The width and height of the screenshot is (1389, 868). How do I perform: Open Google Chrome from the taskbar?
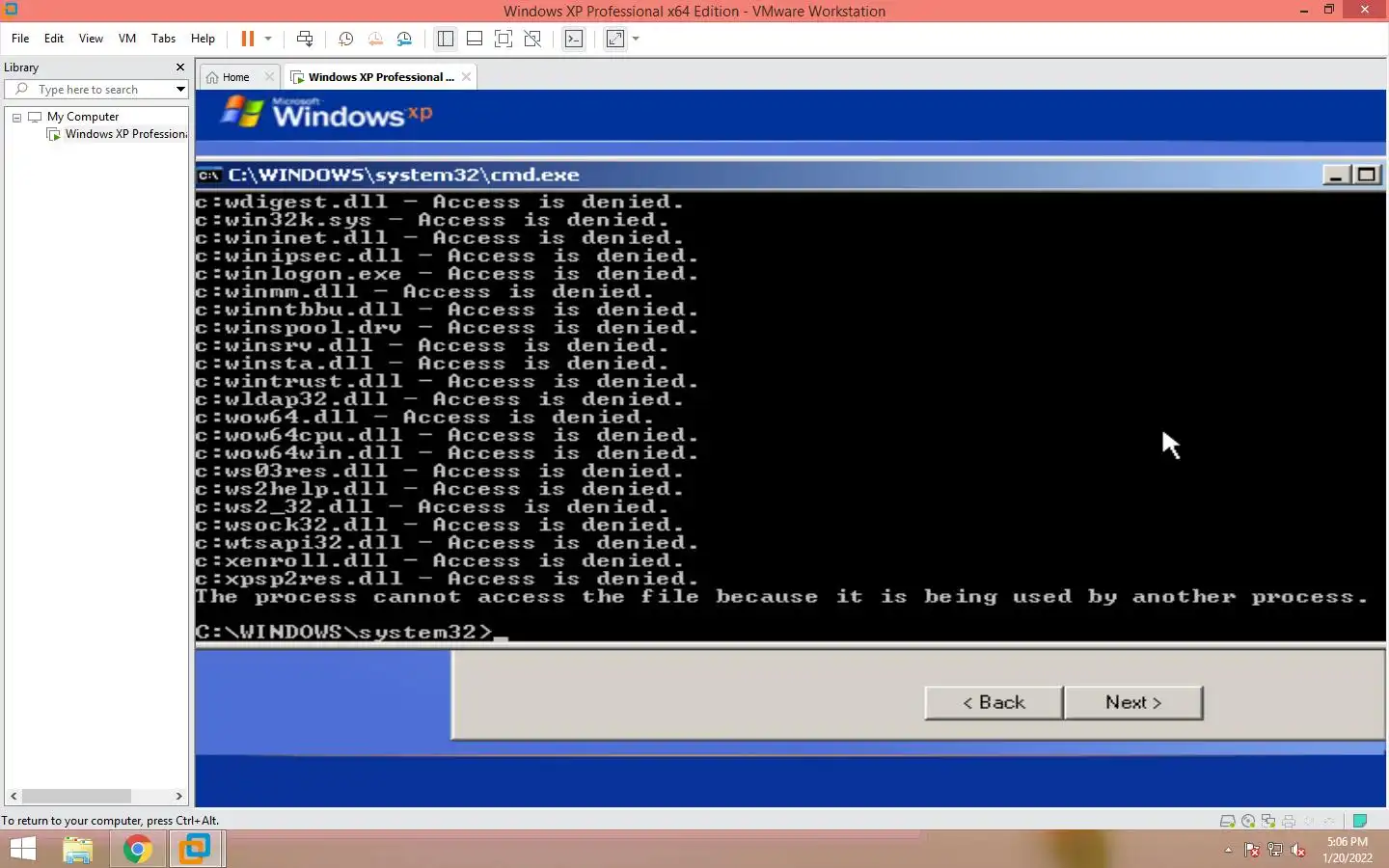tap(137, 850)
